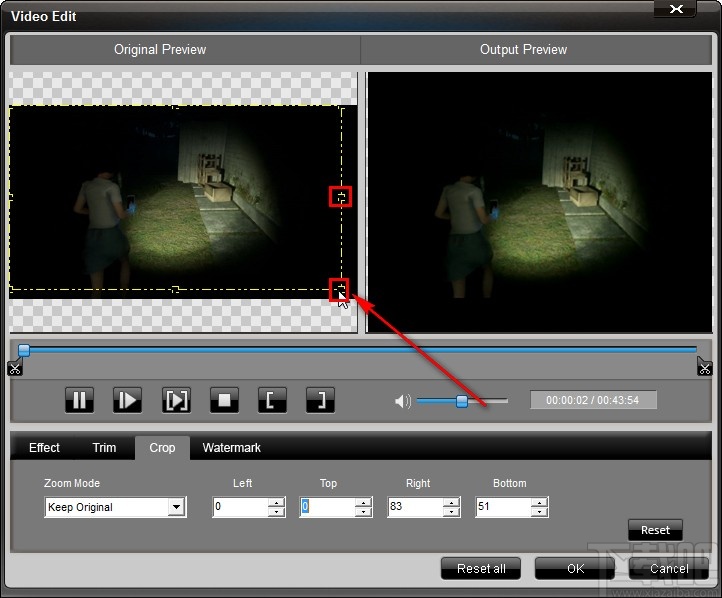
Task: Mute audio via the speaker icon
Action: 402,401
